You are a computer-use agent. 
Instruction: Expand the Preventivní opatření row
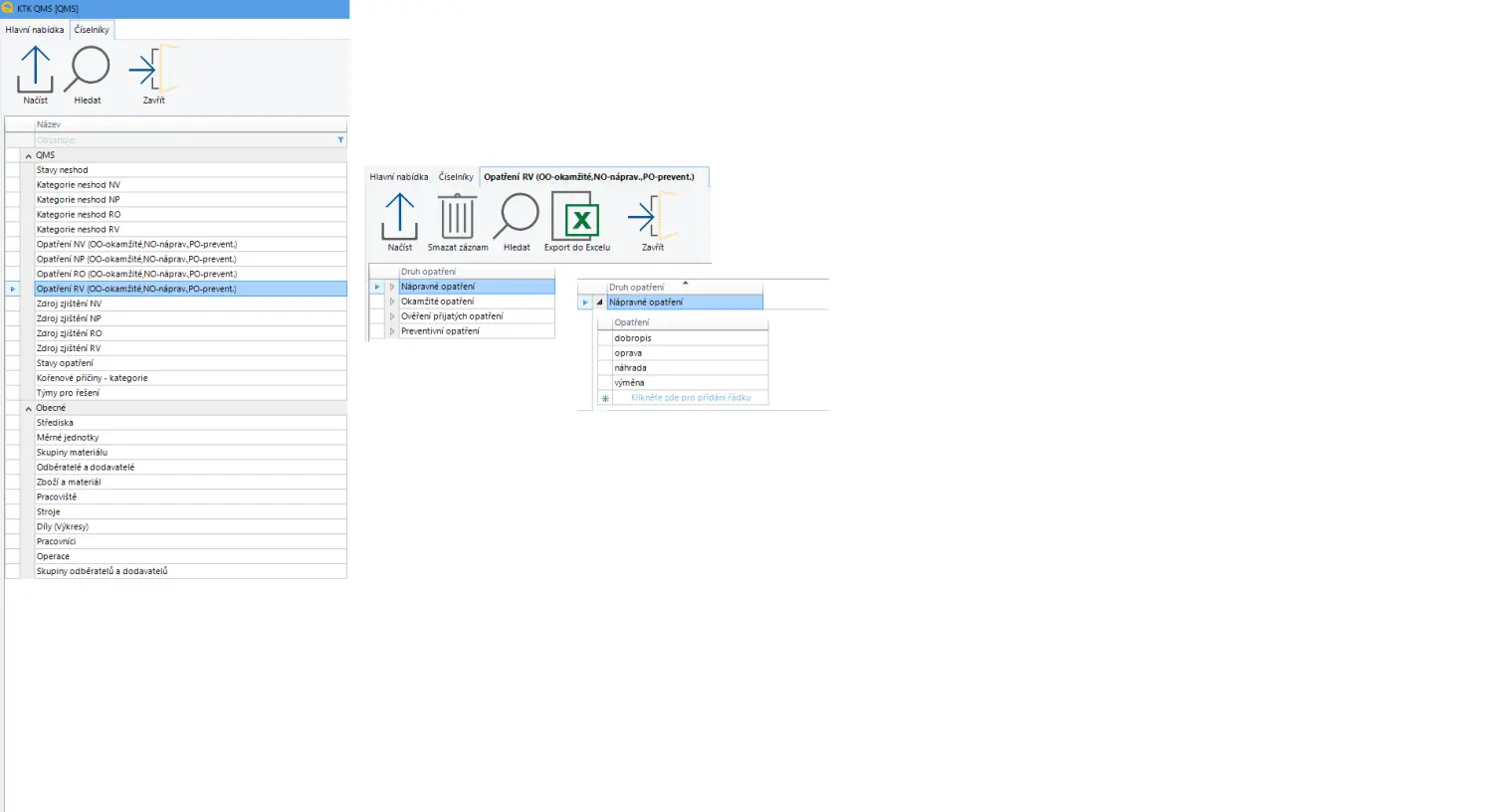point(392,331)
